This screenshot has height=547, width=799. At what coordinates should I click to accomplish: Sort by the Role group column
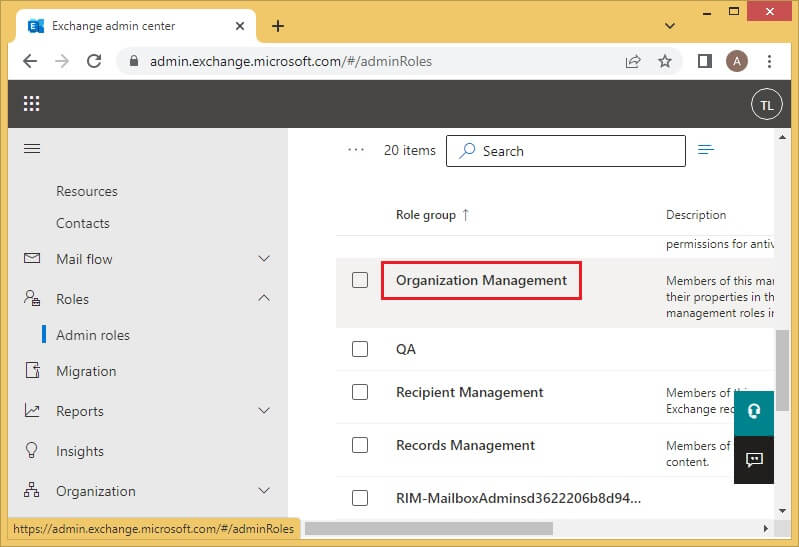432,215
